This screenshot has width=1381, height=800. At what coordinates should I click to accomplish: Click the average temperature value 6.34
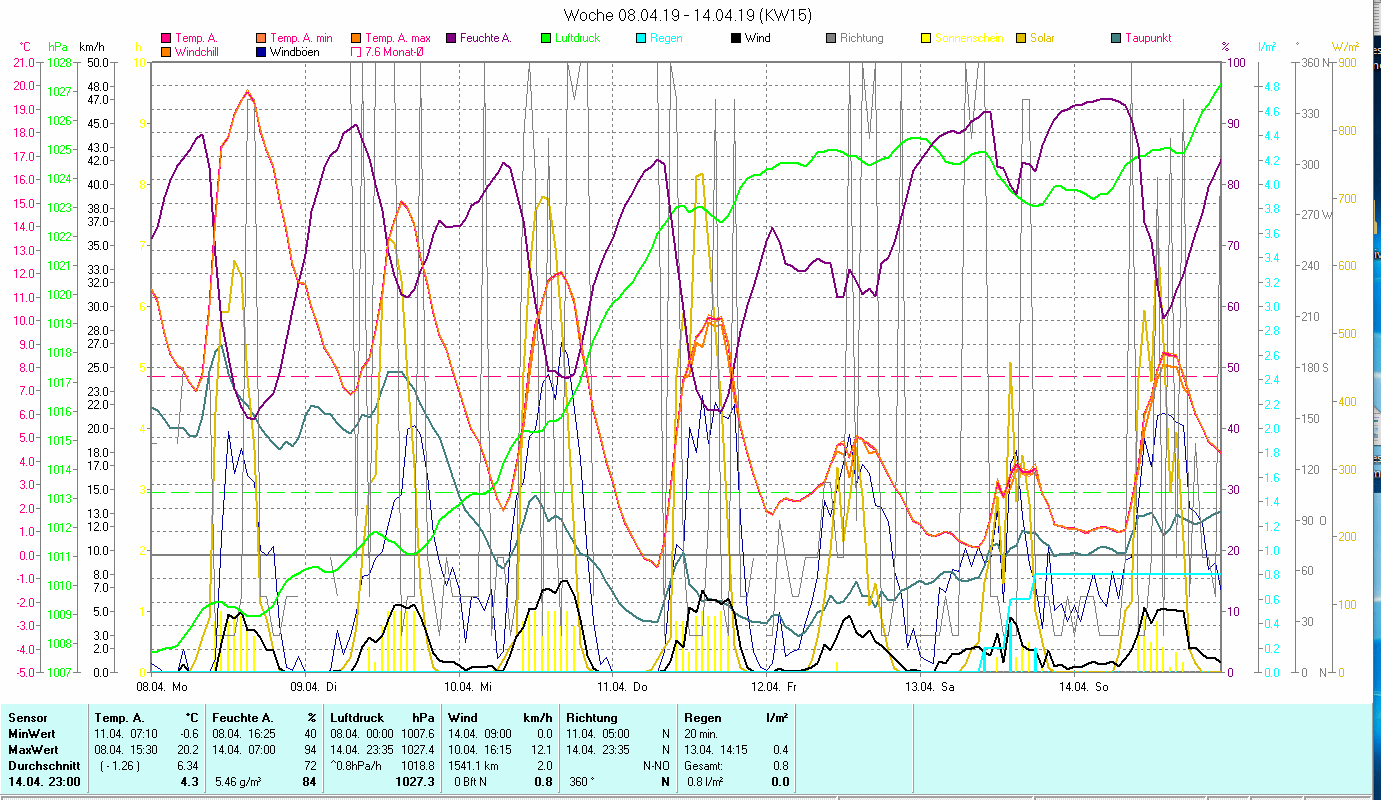click(190, 766)
